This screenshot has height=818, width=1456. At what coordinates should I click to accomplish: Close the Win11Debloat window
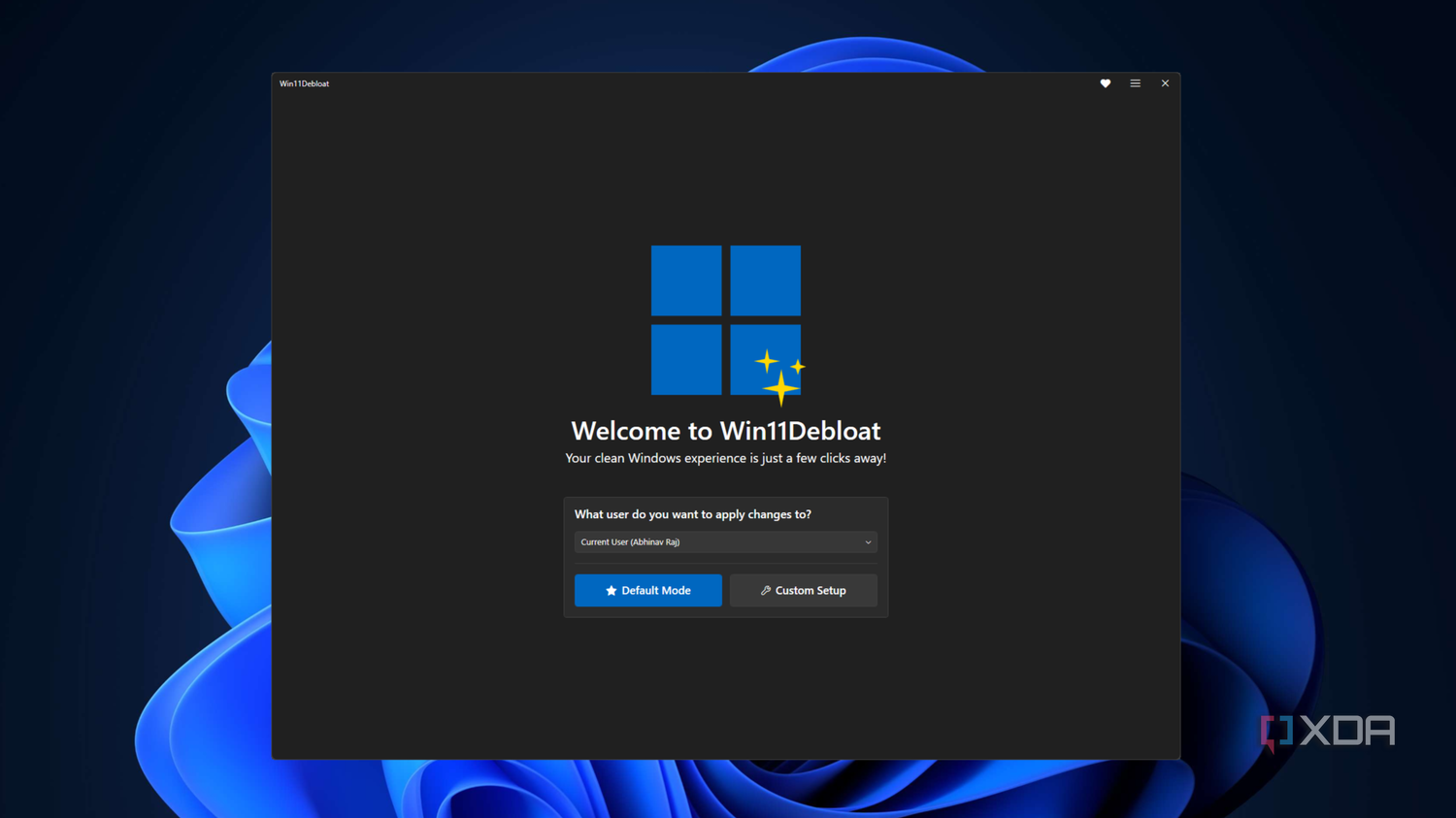point(1165,83)
